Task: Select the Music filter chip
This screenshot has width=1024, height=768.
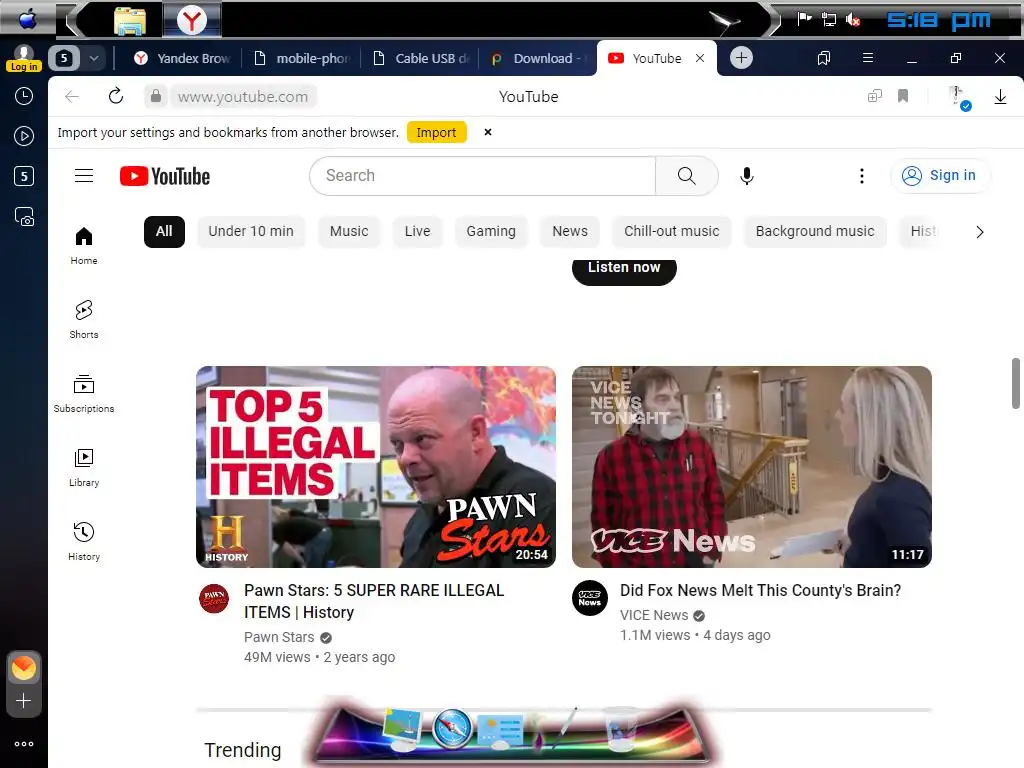Action: [349, 232]
